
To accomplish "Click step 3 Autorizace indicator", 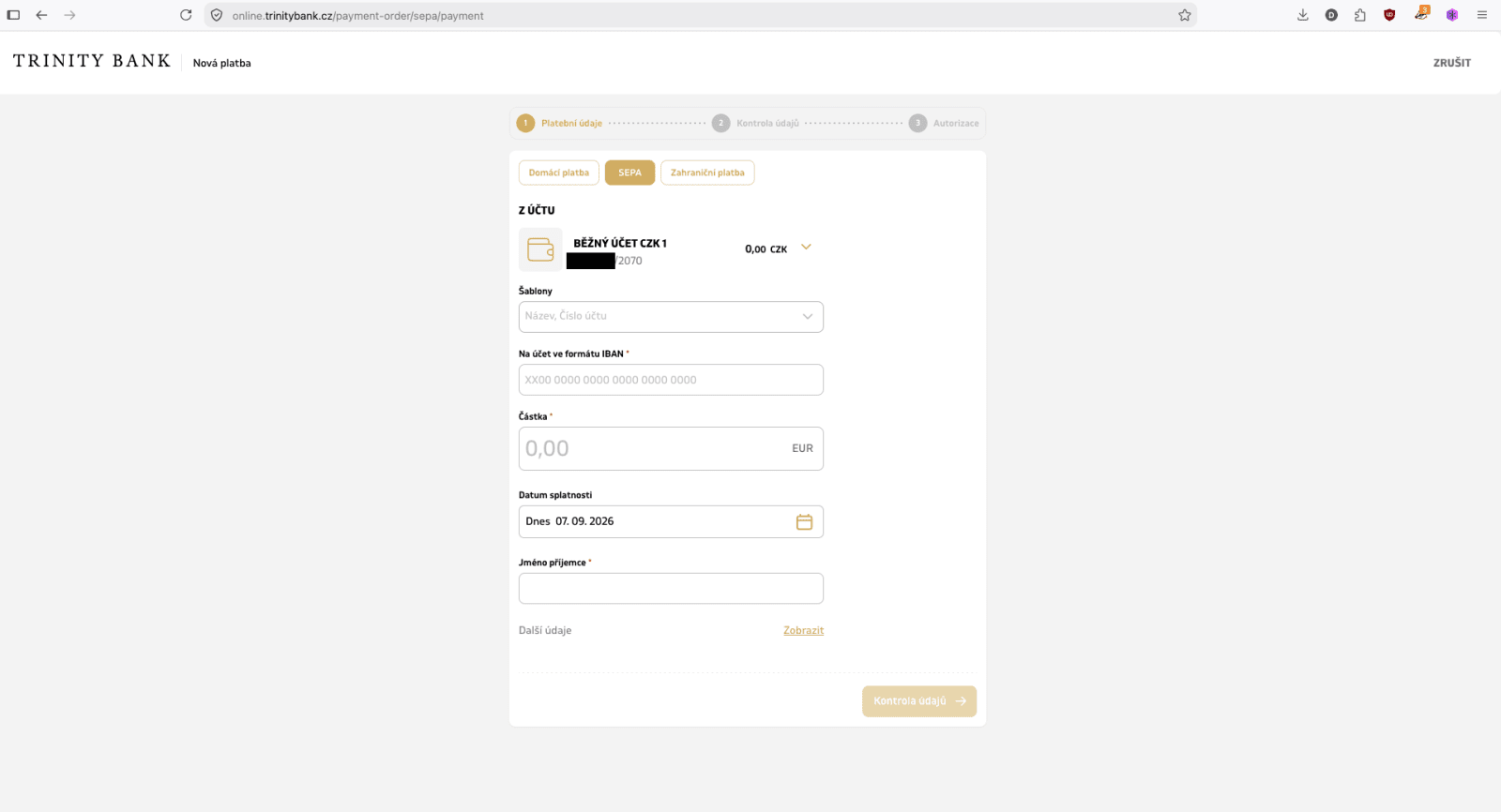I will (944, 123).
